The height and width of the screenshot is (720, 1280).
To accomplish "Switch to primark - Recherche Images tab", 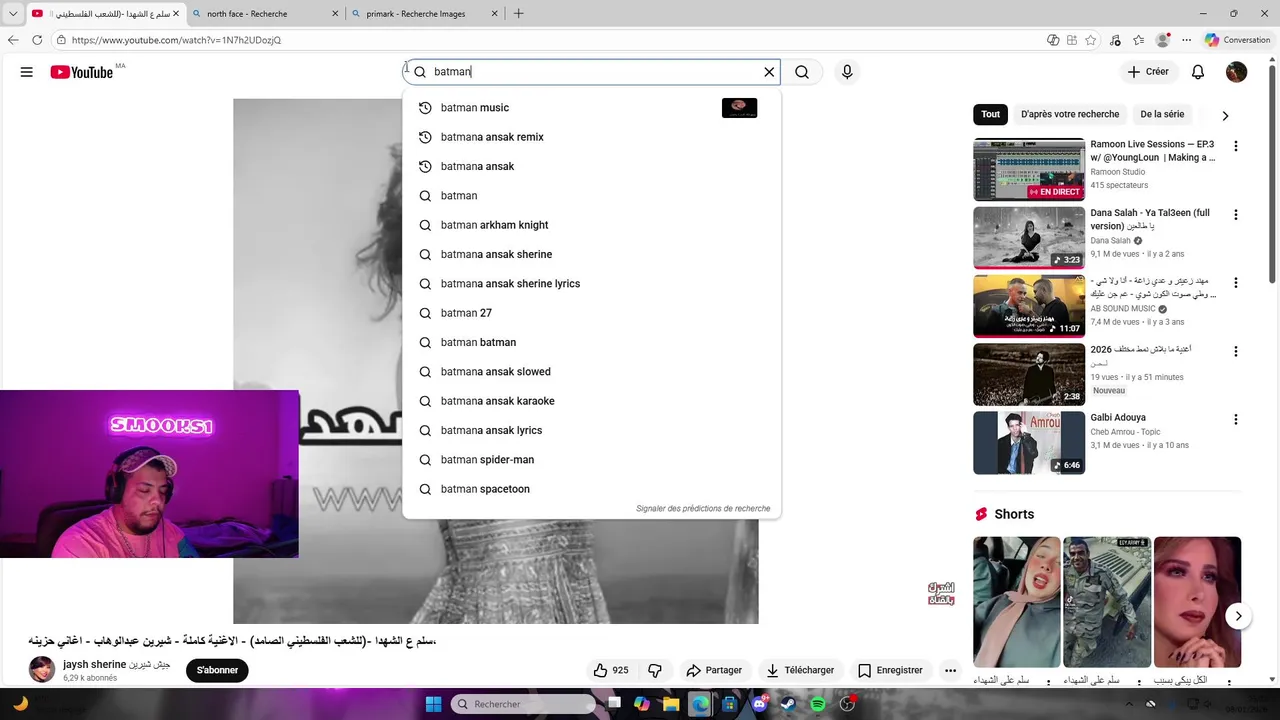I will (425, 14).
